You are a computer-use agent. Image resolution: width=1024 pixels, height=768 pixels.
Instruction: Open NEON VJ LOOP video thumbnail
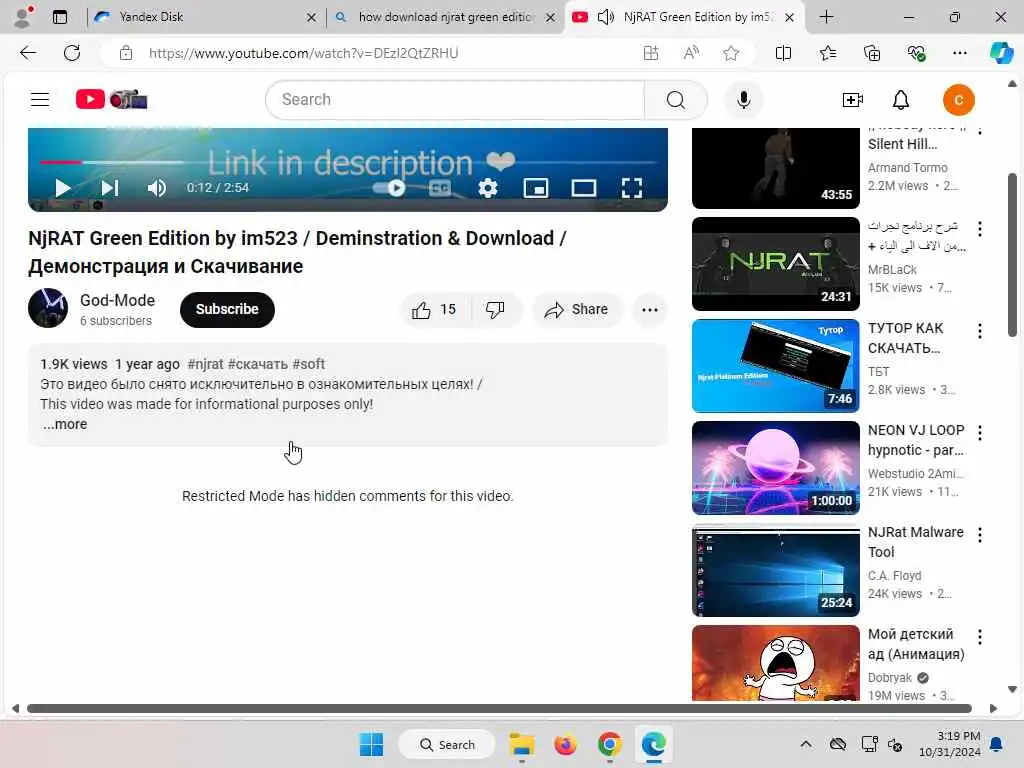(776, 468)
